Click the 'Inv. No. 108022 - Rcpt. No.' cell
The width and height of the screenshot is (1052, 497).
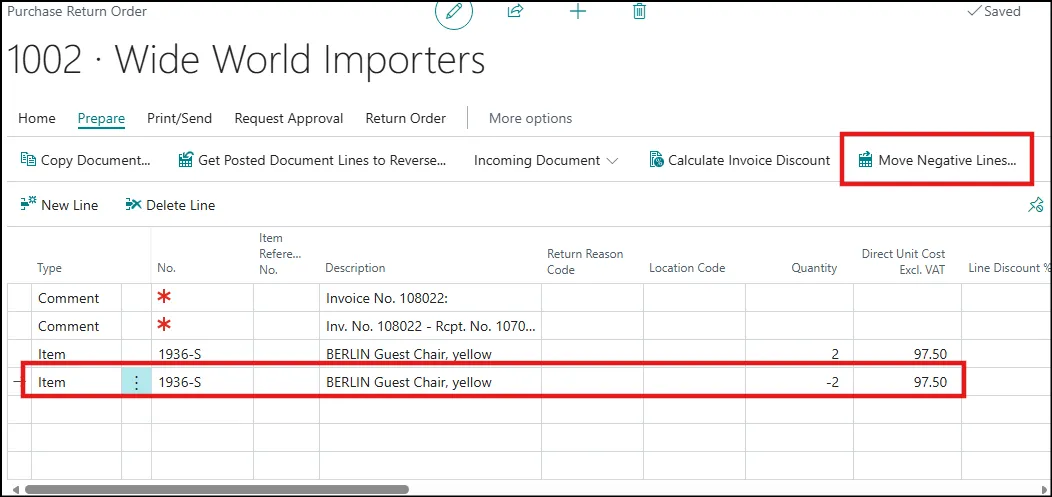tap(430, 326)
